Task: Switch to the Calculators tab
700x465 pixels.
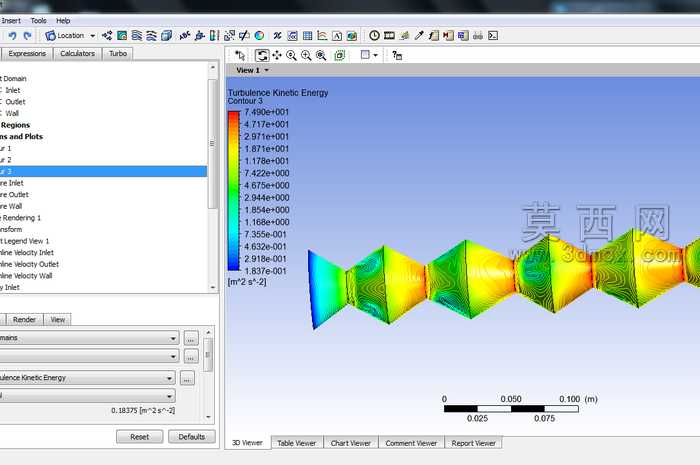Action: coord(78,54)
